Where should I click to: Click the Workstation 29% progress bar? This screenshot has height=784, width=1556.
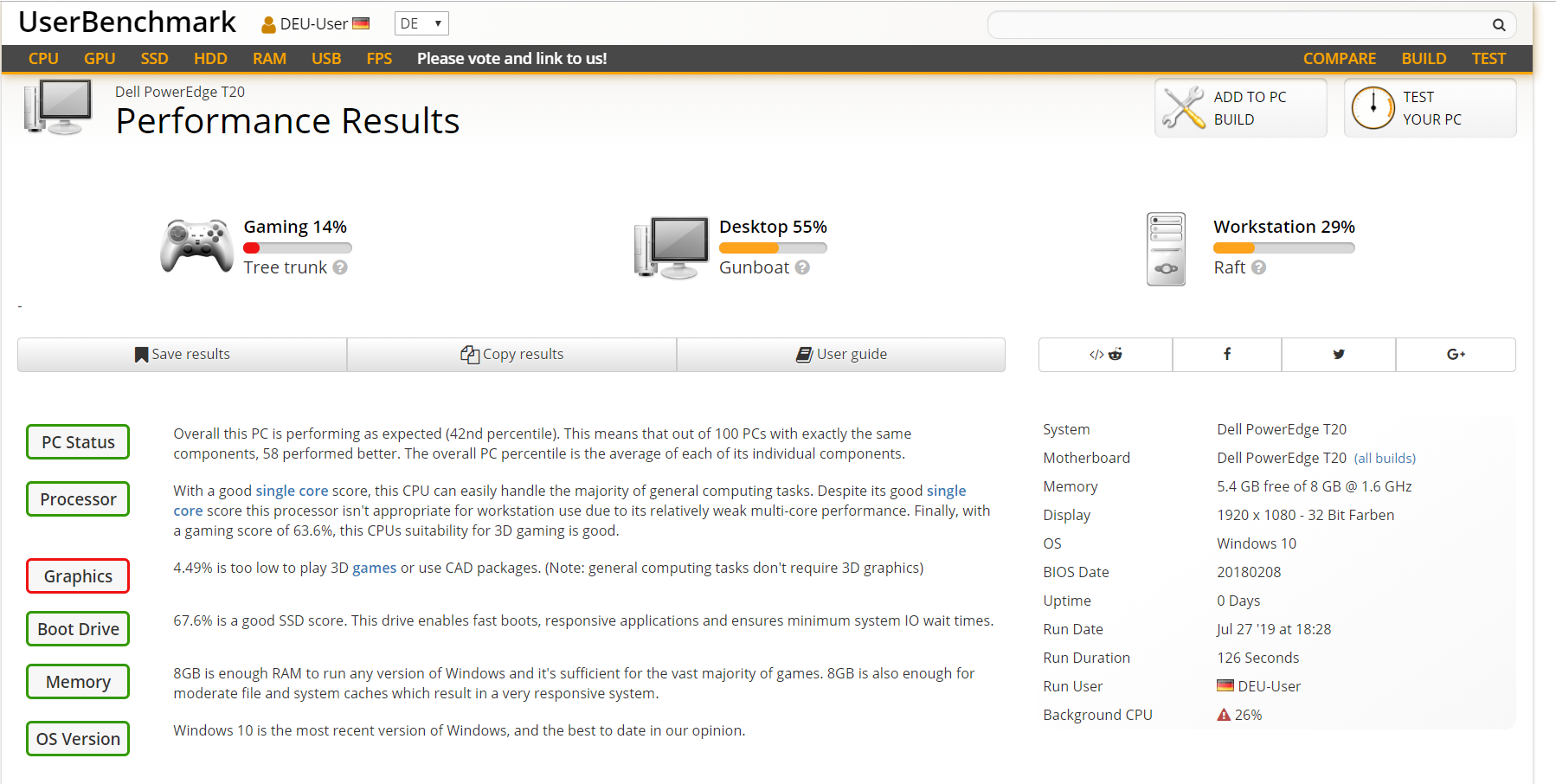point(1283,248)
